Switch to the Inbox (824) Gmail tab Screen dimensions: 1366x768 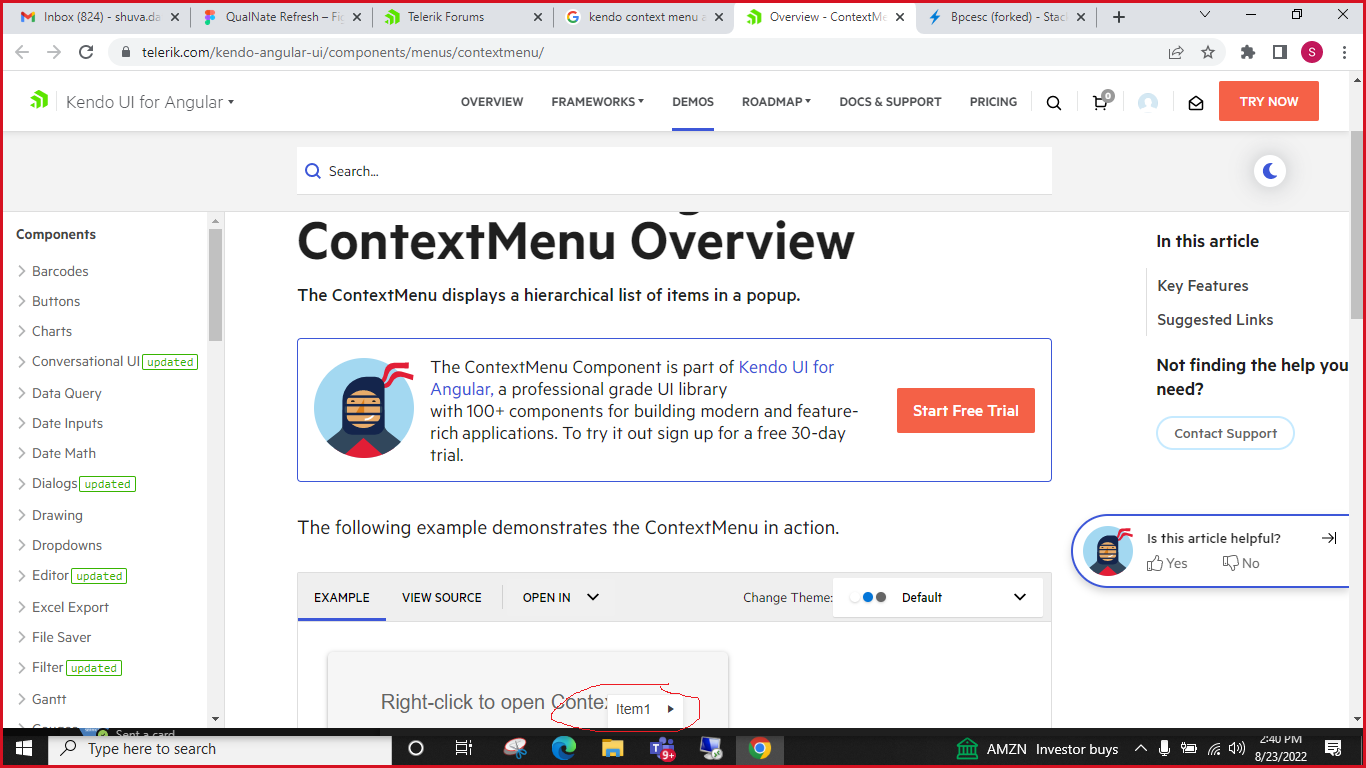(101, 17)
